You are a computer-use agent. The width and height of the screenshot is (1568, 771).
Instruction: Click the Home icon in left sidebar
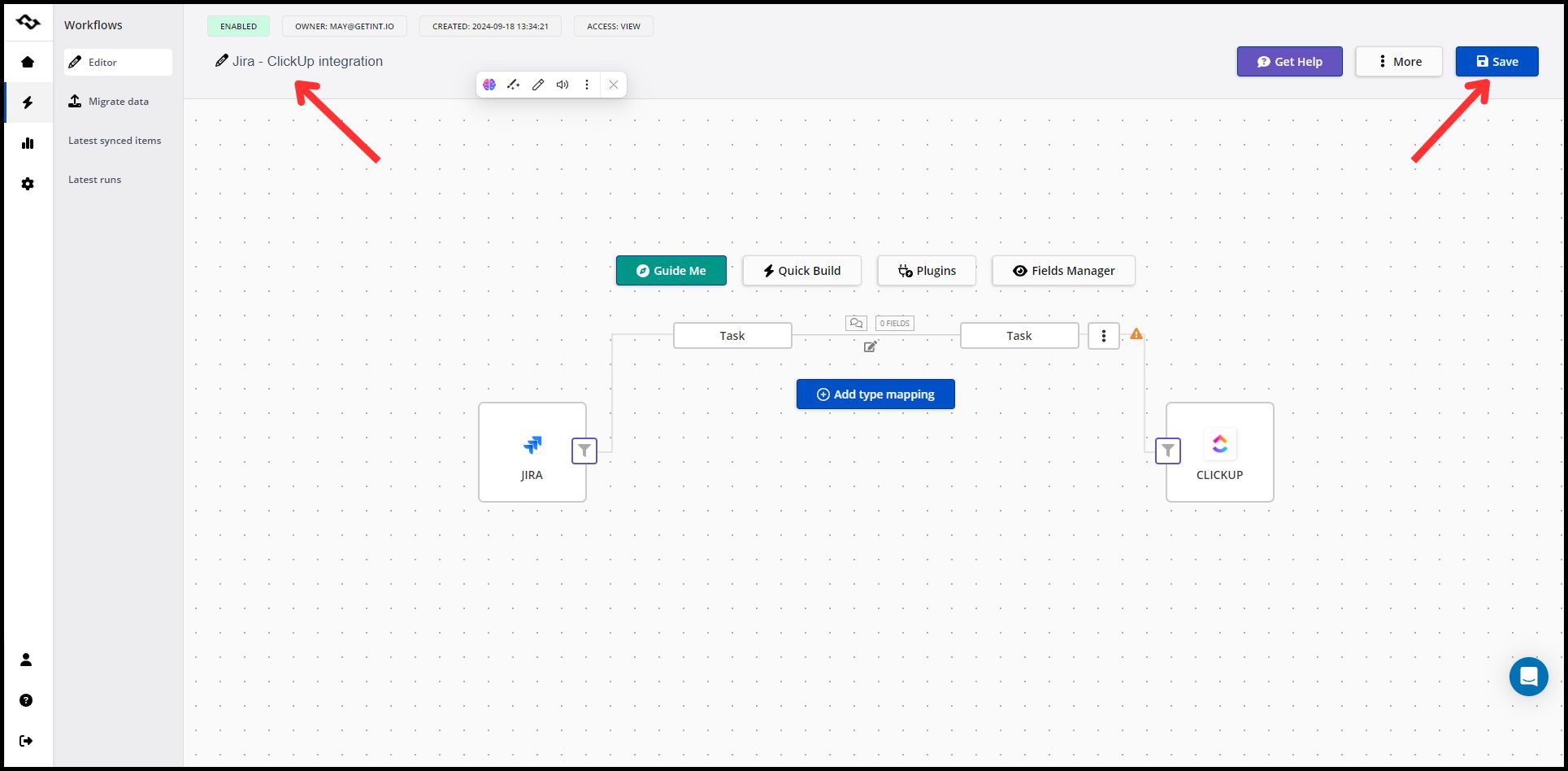(28, 62)
